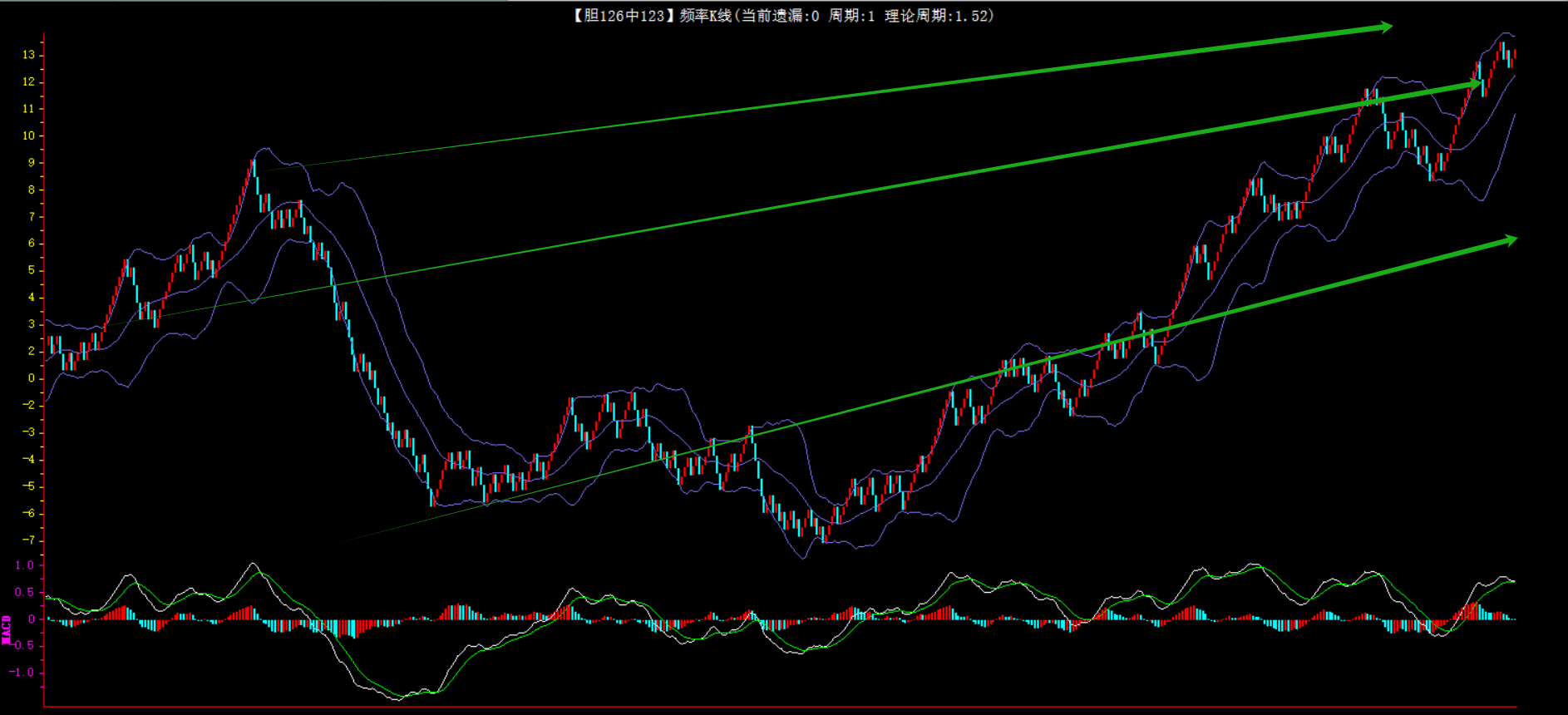The height and width of the screenshot is (715, 1568).
Task: Select axis value -3 on the K-line chart
Action: [28, 432]
